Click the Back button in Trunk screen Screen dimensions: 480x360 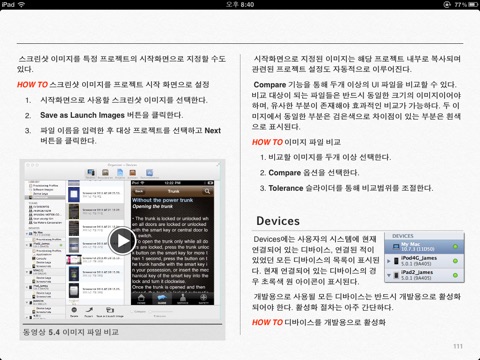coord(139,191)
